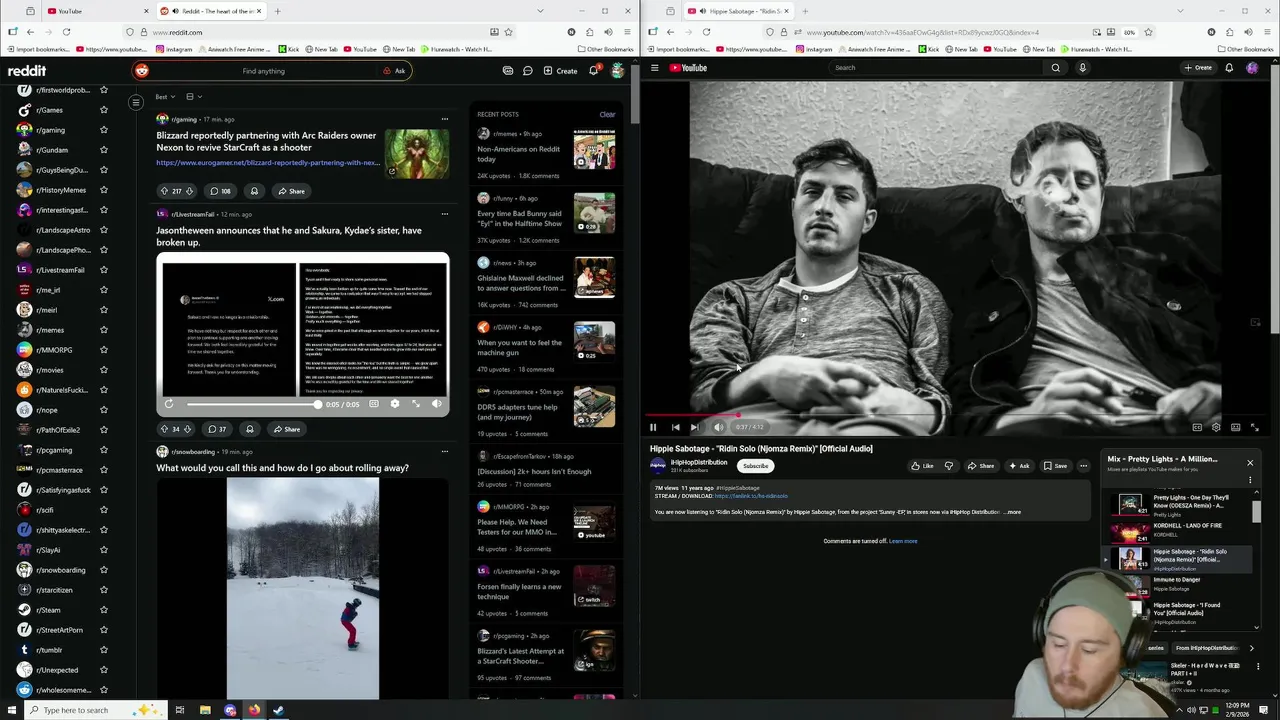This screenshot has width=1280, height=720.
Task: Open new tab in Reddit window
Action: (277, 11)
